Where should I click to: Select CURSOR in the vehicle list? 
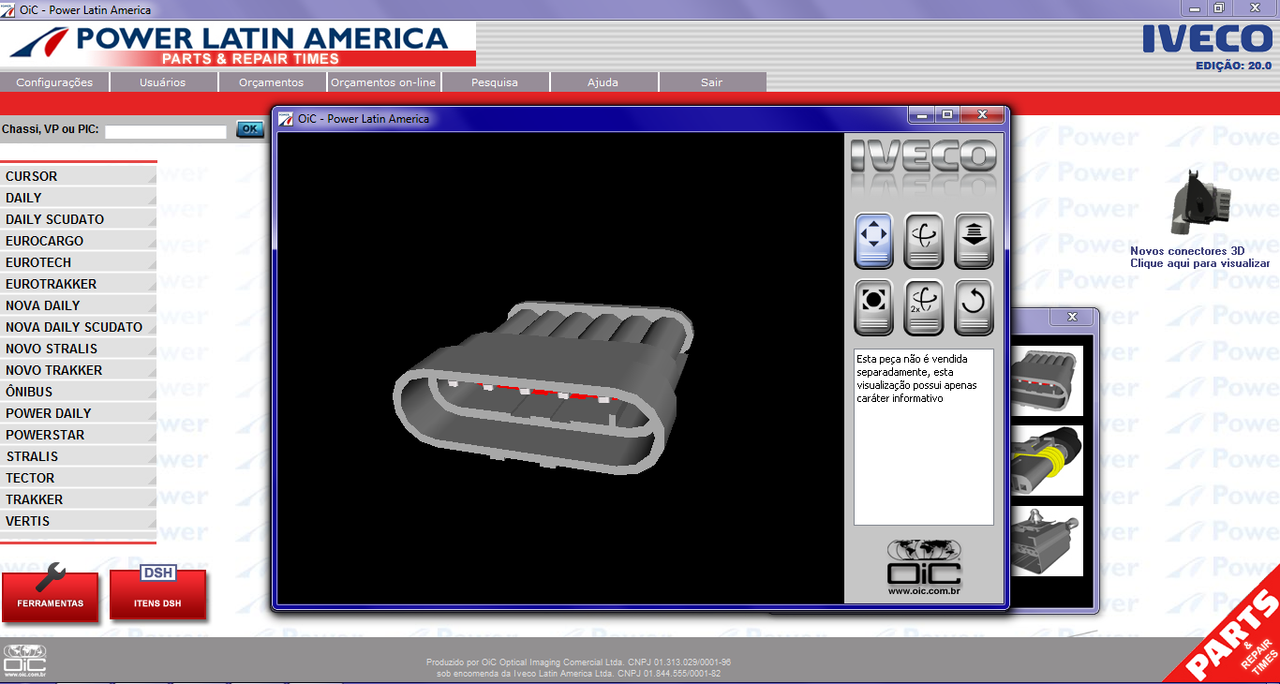tap(79, 176)
